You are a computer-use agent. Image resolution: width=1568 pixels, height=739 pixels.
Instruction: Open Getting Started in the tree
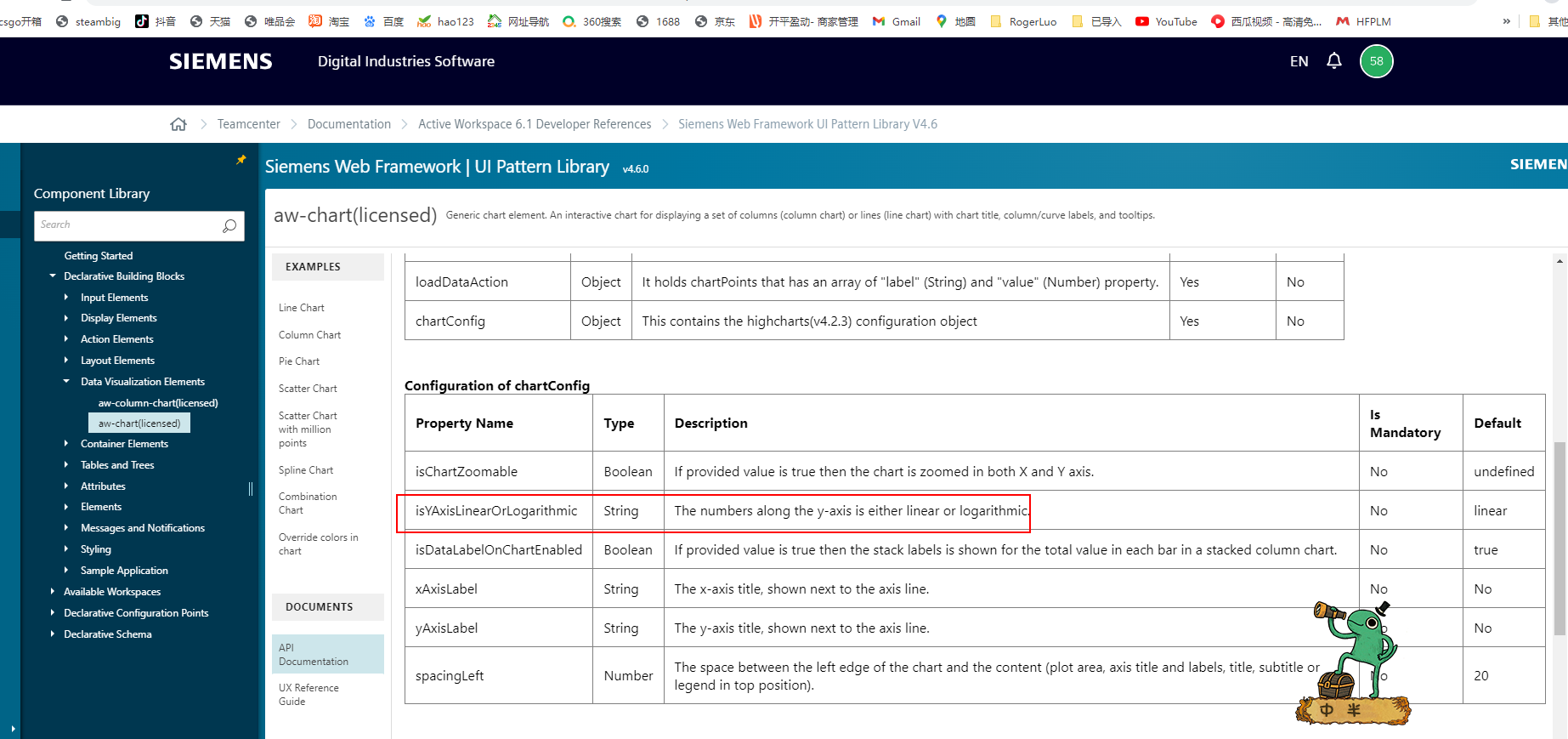click(99, 256)
